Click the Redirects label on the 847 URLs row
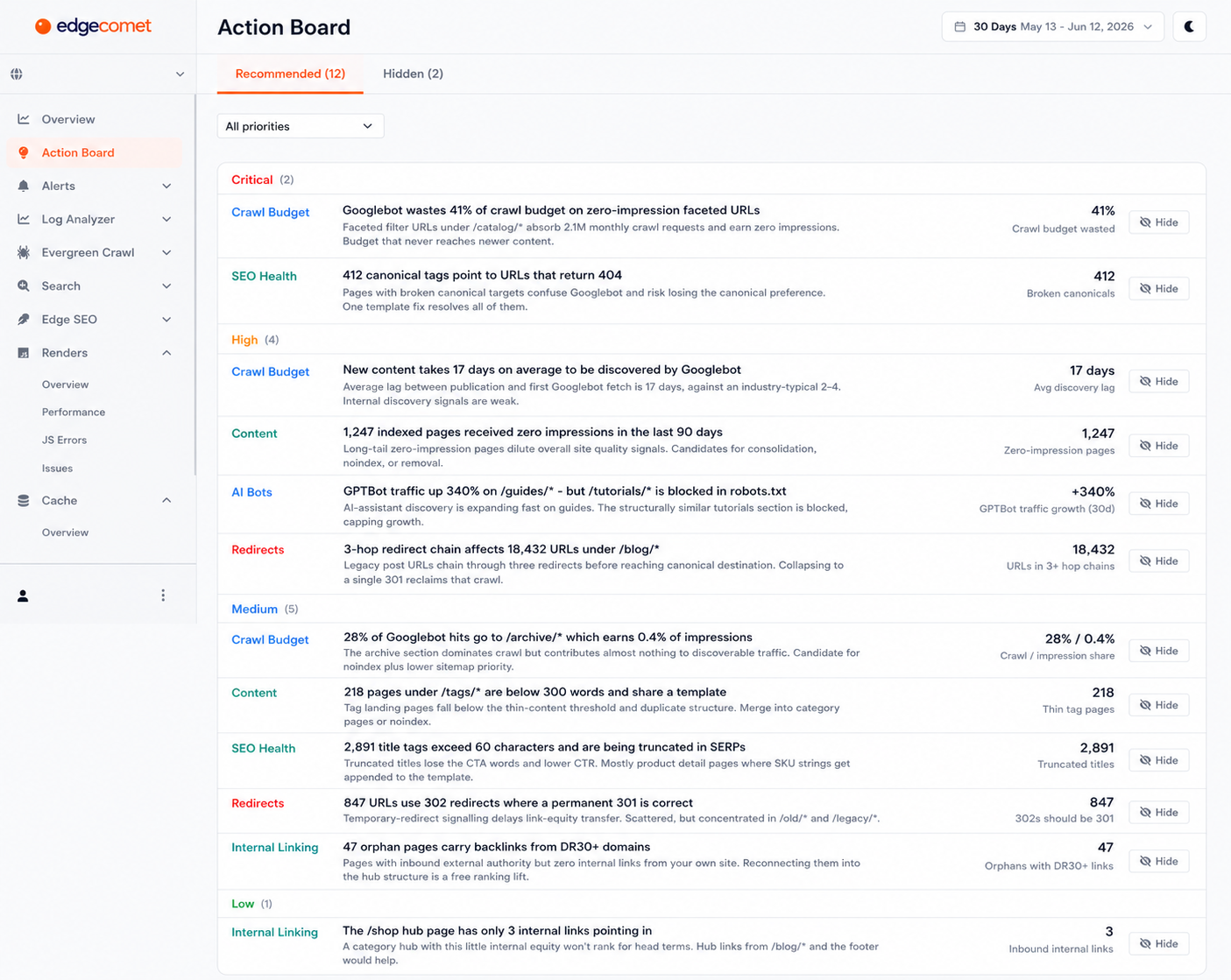Viewport: 1231px width, 980px height. (x=258, y=803)
